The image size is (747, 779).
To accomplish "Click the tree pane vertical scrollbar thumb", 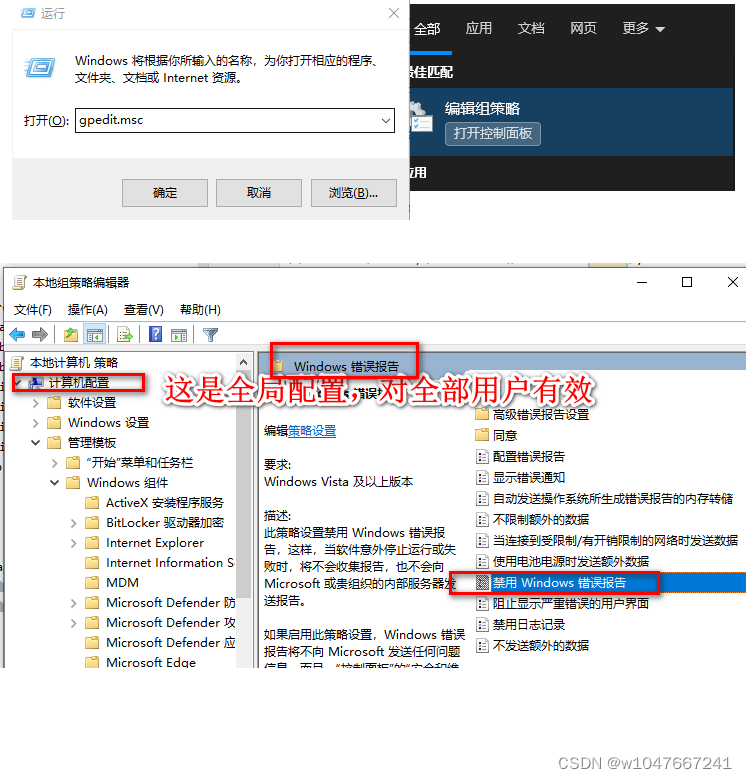I will click(243, 484).
